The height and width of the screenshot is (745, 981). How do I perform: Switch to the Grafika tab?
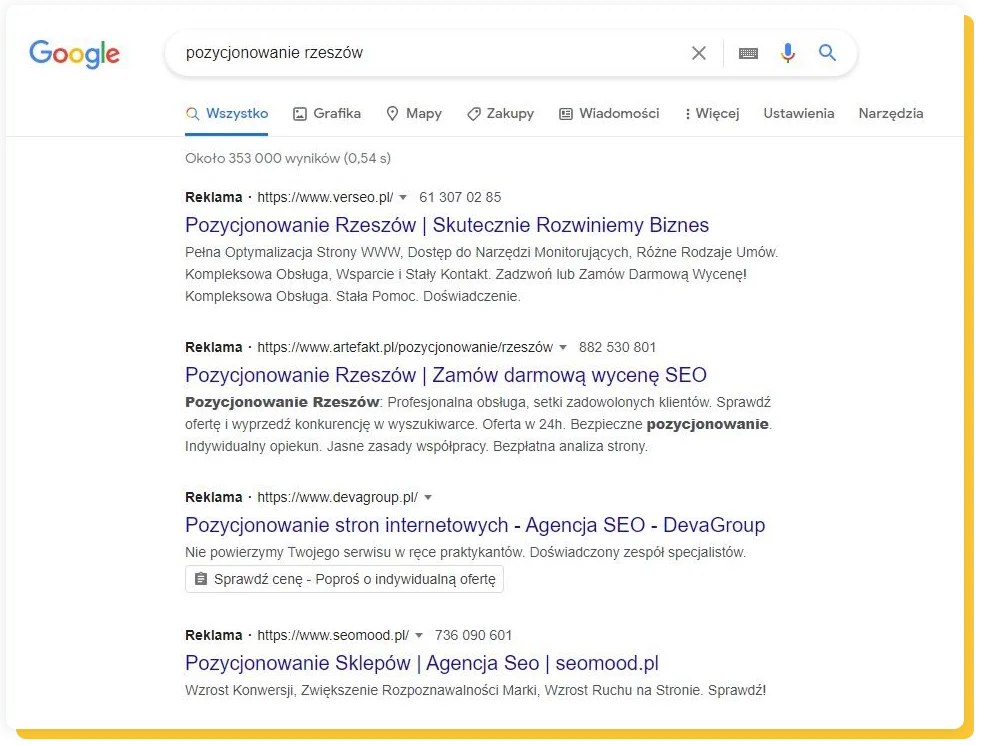pos(327,114)
